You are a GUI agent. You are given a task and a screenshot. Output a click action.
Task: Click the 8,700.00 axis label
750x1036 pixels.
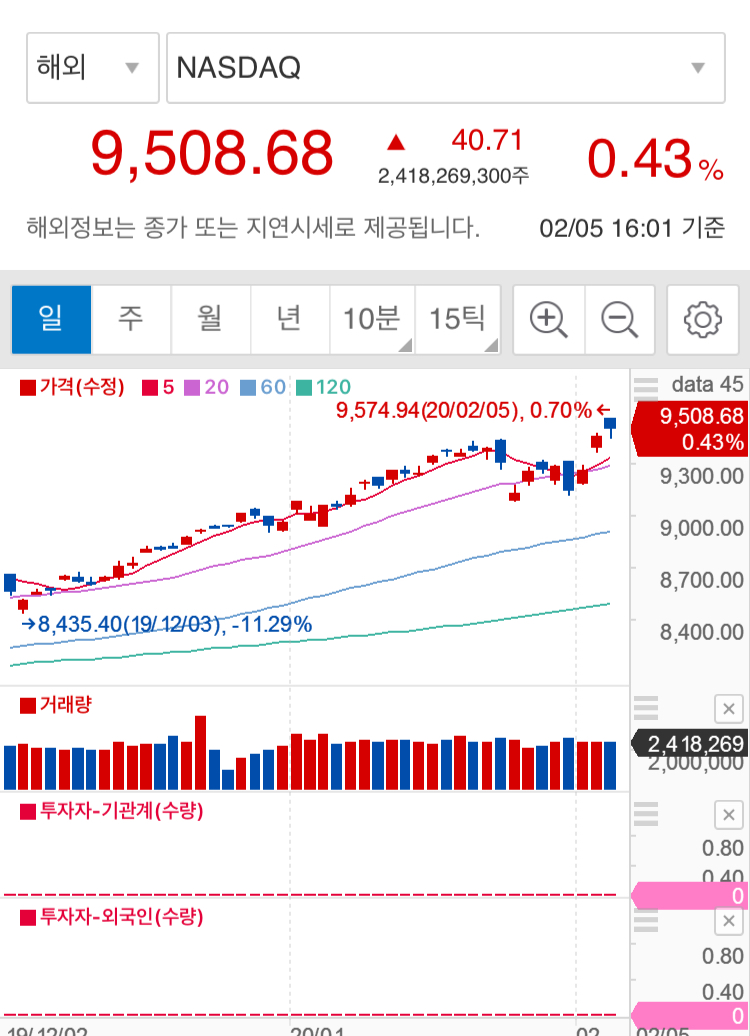point(702,580)
